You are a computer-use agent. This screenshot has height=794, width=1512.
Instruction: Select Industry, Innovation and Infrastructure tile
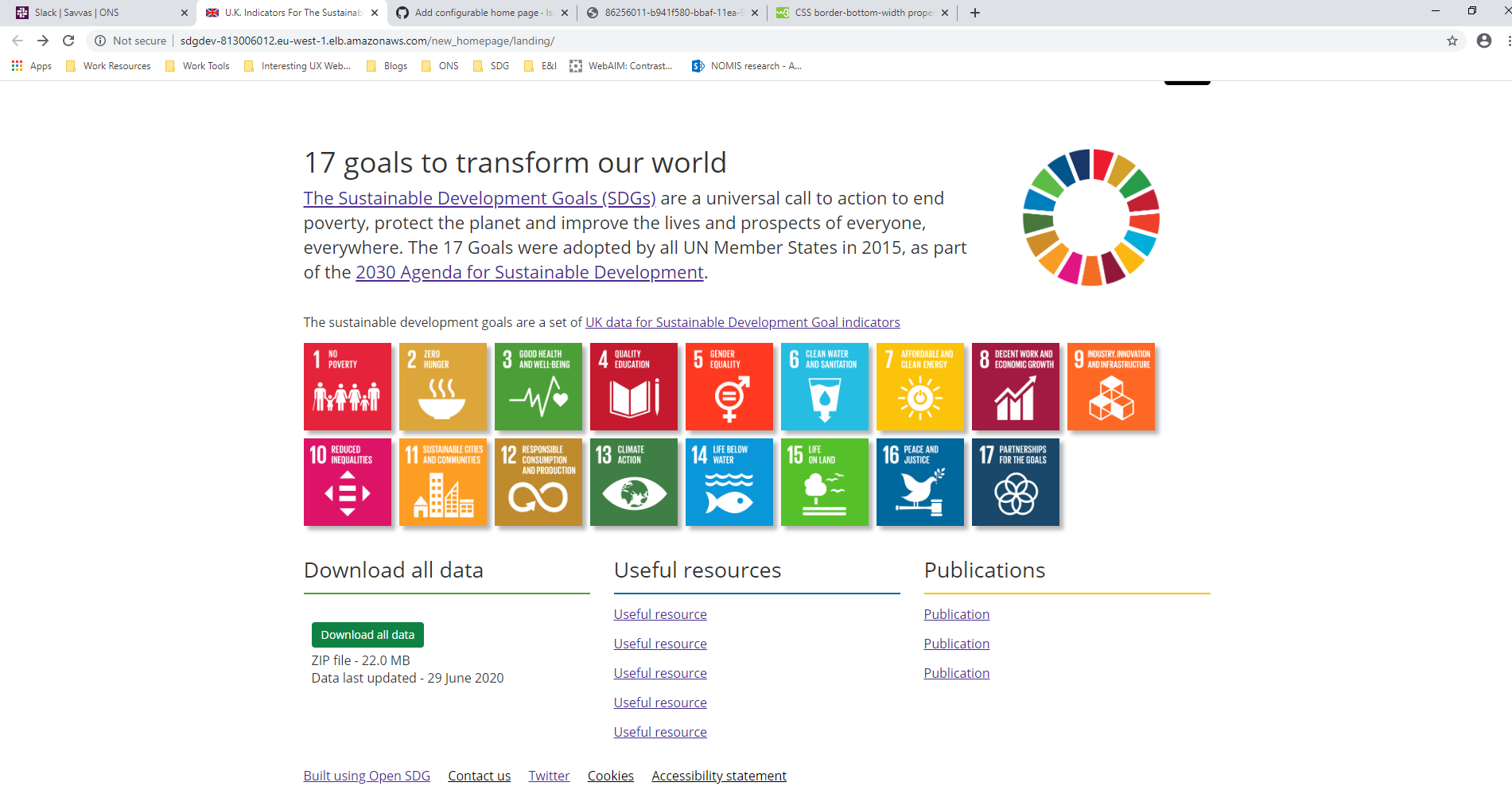pyautogui.click(x=1111, y=387)
